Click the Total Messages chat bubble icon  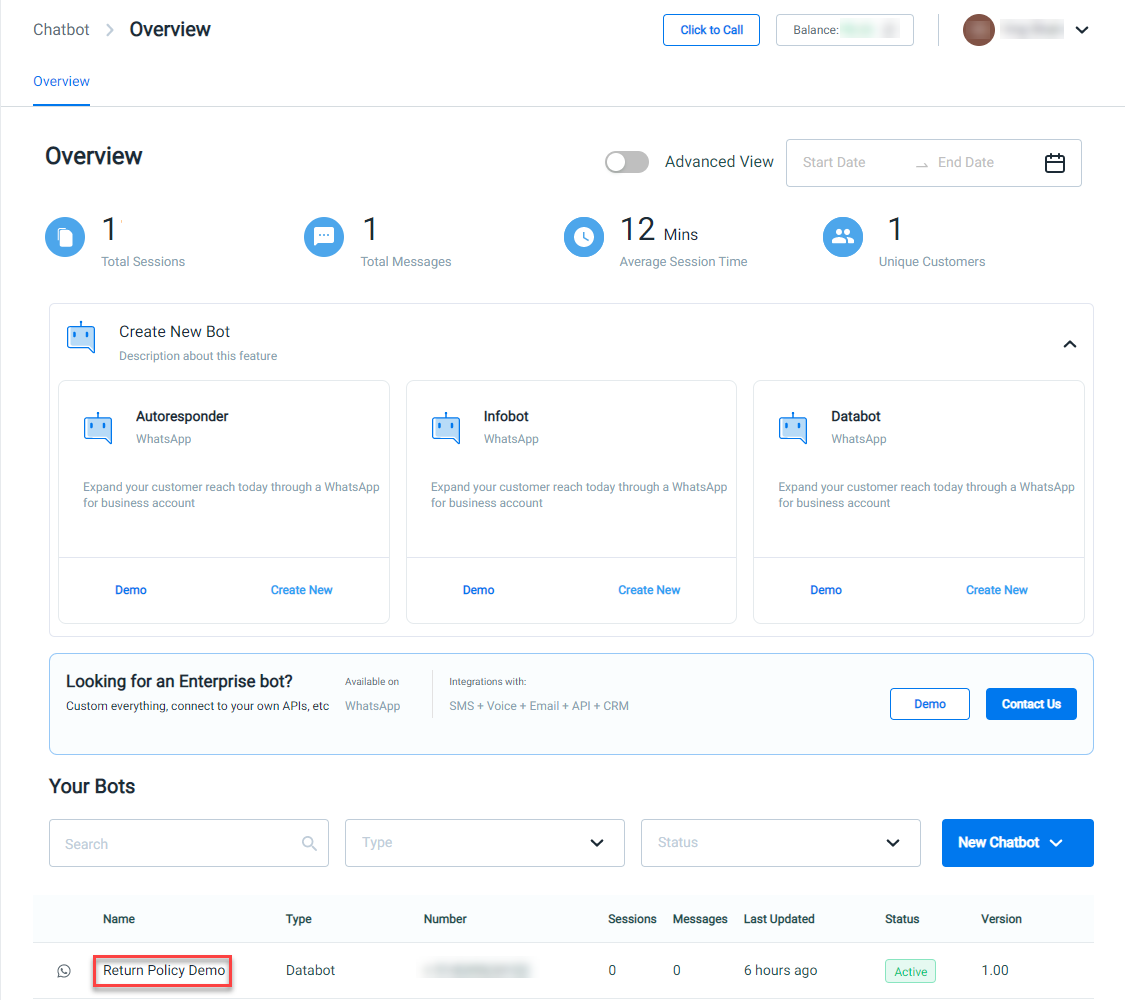[x=324, y=237]
